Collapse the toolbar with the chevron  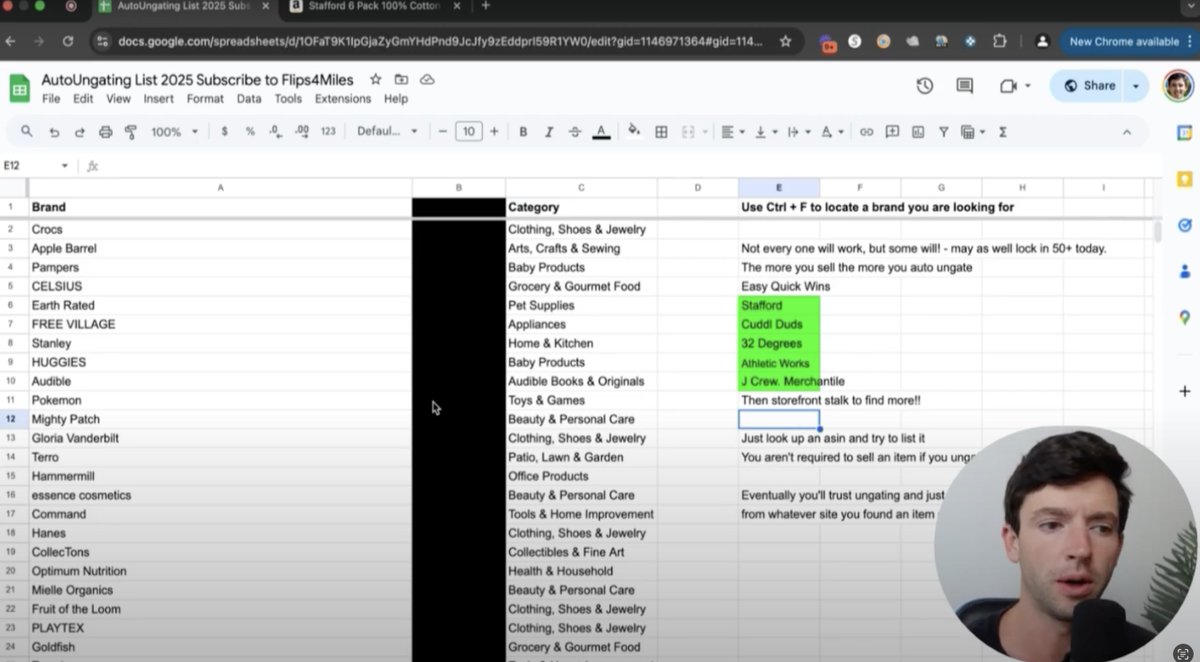tap(1127, 131)
